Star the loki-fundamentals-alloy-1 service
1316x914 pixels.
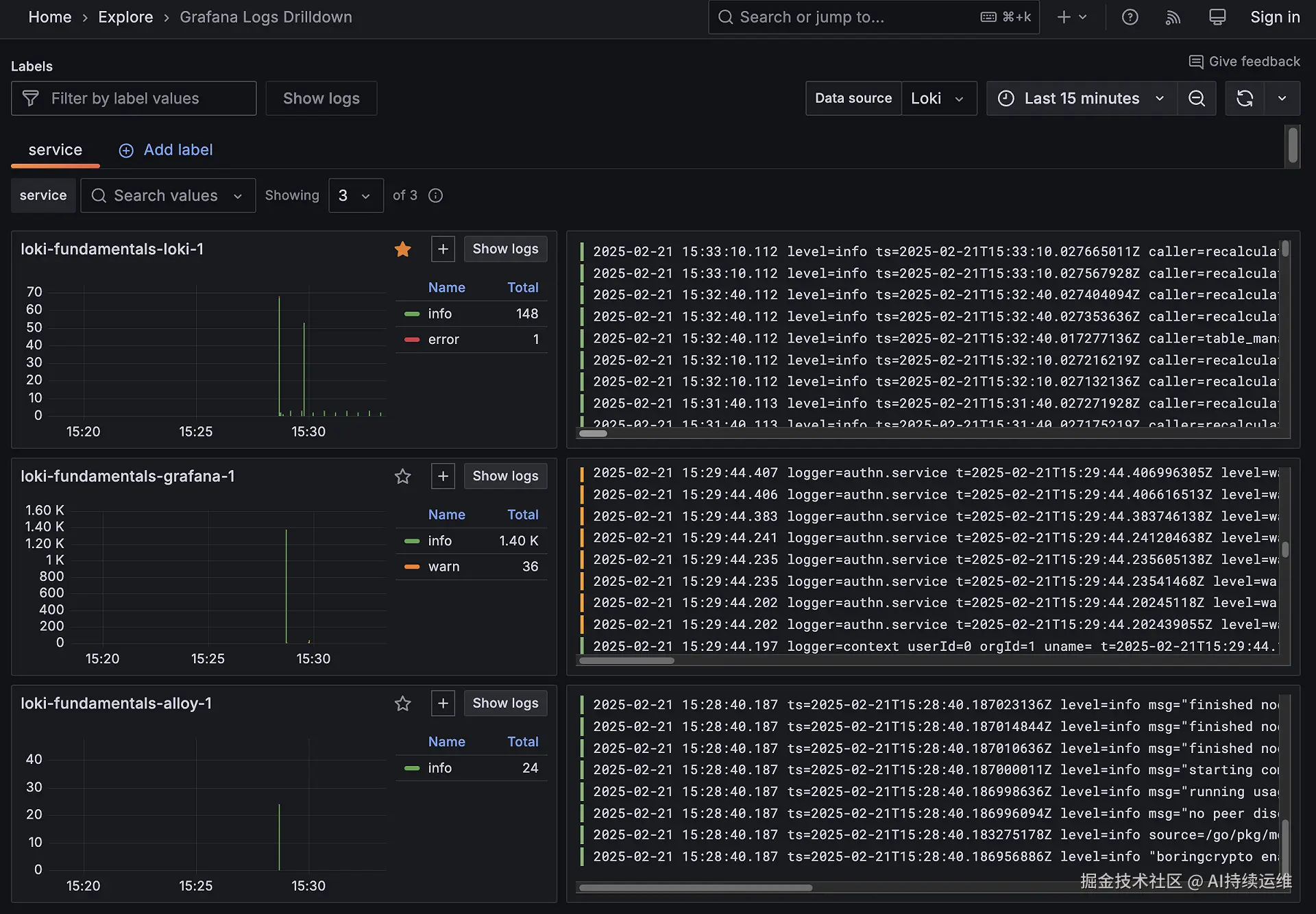click(402, 704)
